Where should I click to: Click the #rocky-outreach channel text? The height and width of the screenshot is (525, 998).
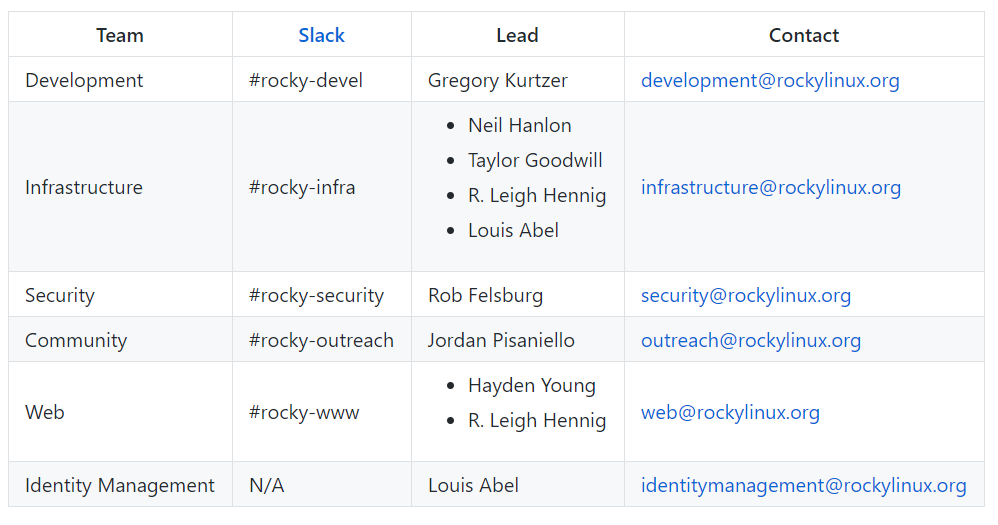coord(321,340)
